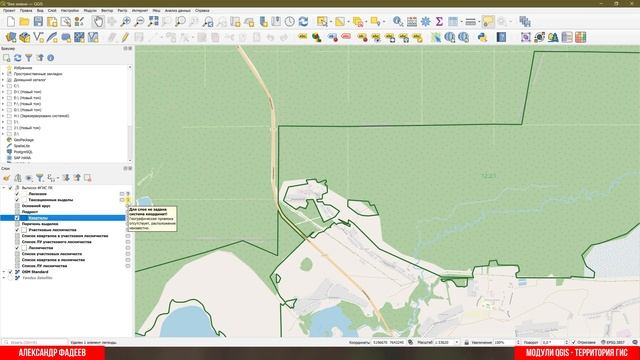Open the Вектор menu
This screenshot has height=360, width=640.
[107, 11]
